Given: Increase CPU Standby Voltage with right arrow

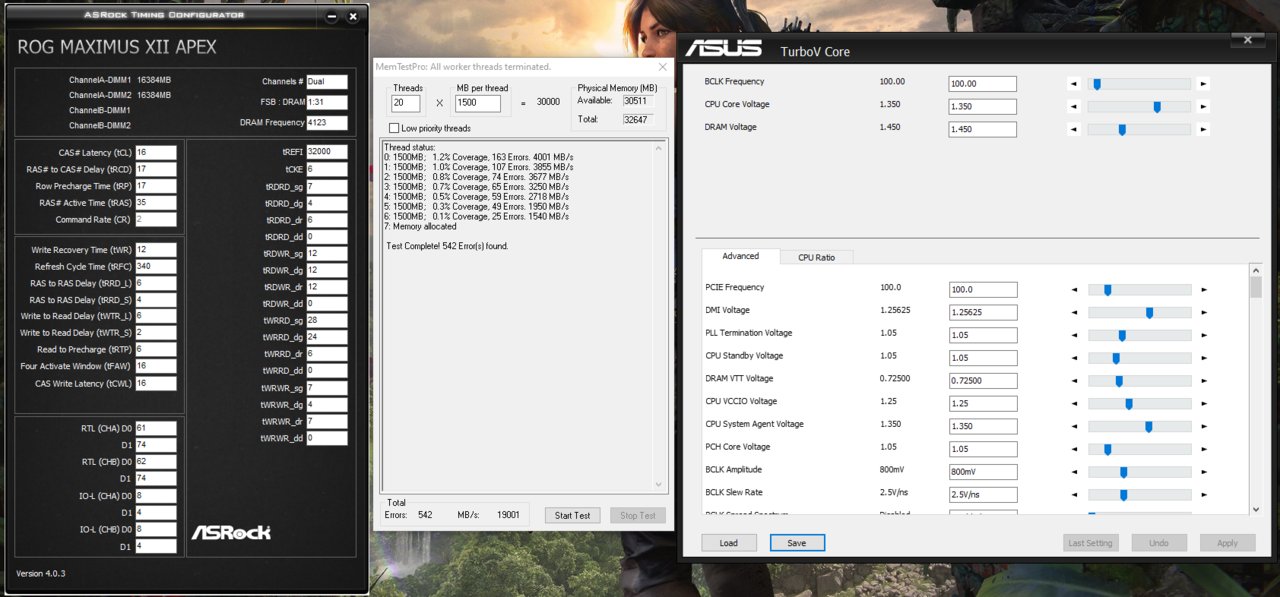Looking at the screenshot, I should (x=1204, y=358).
